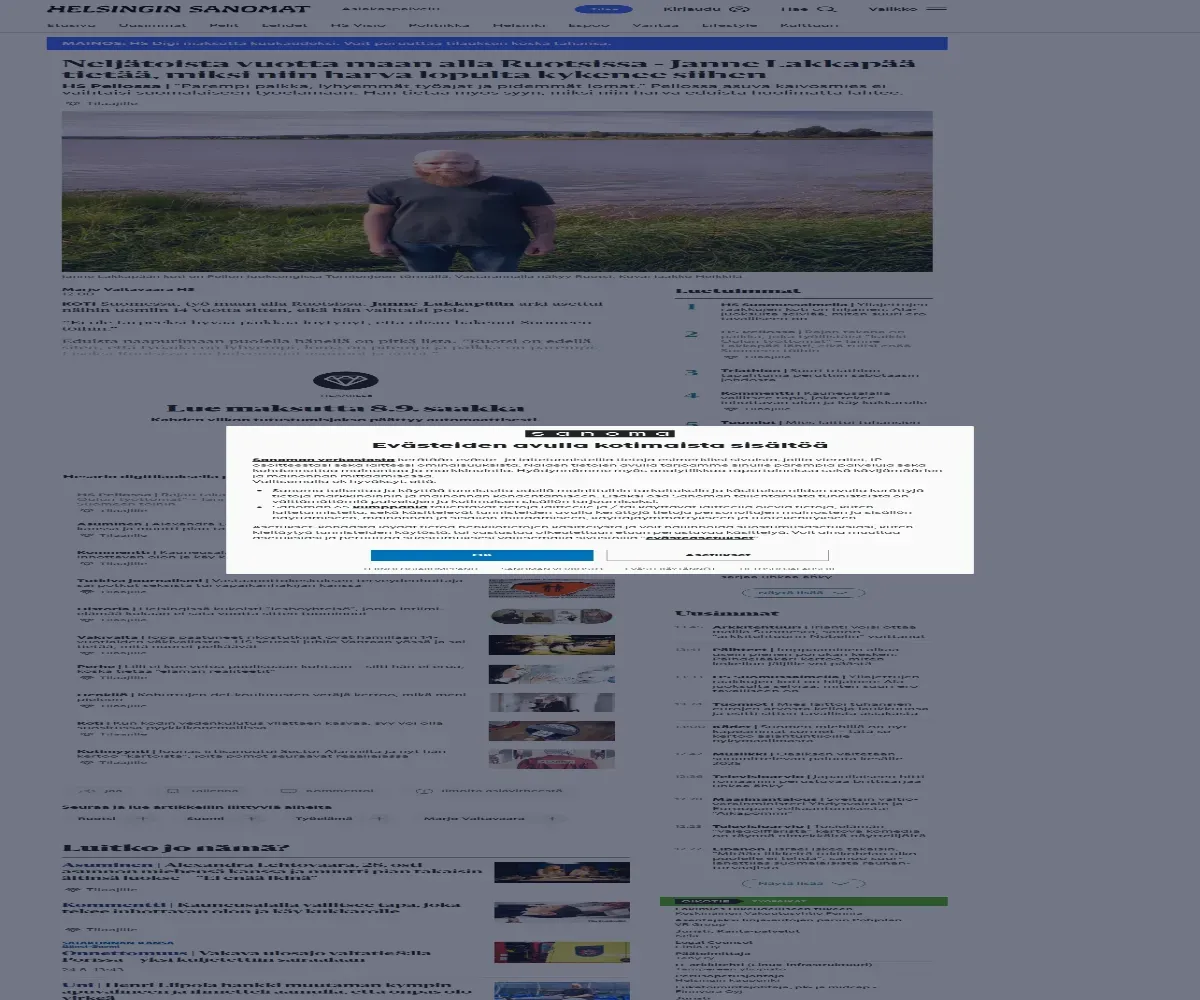Viewport: 1200px width, 1000px height.
Task: Expand Uusimmat list with Näytä lisää
Action: point(804,883)
